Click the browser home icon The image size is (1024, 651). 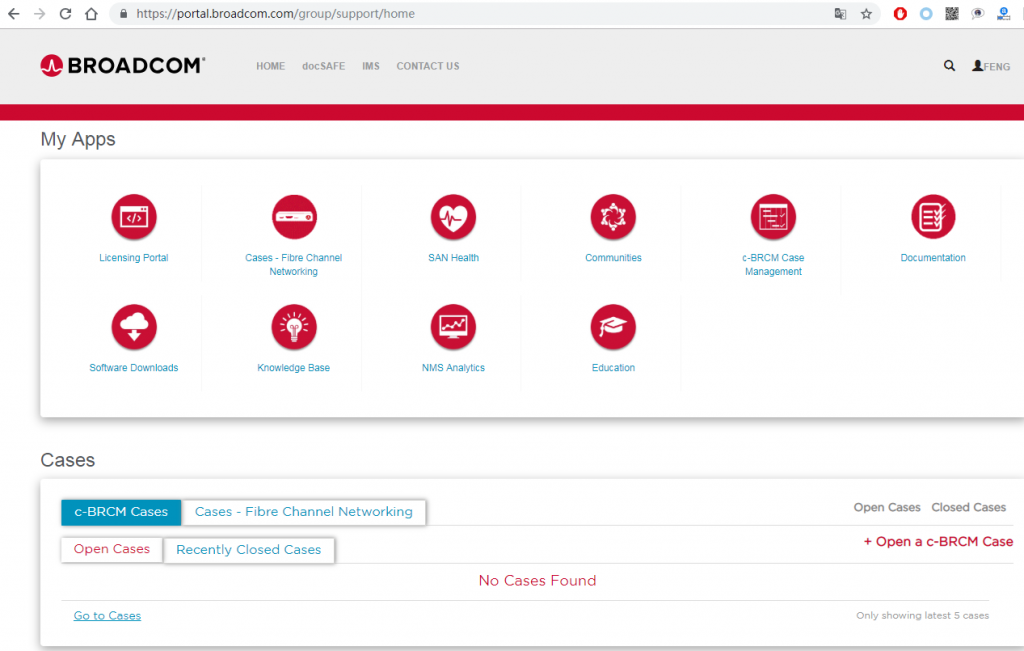pos(91,14)
